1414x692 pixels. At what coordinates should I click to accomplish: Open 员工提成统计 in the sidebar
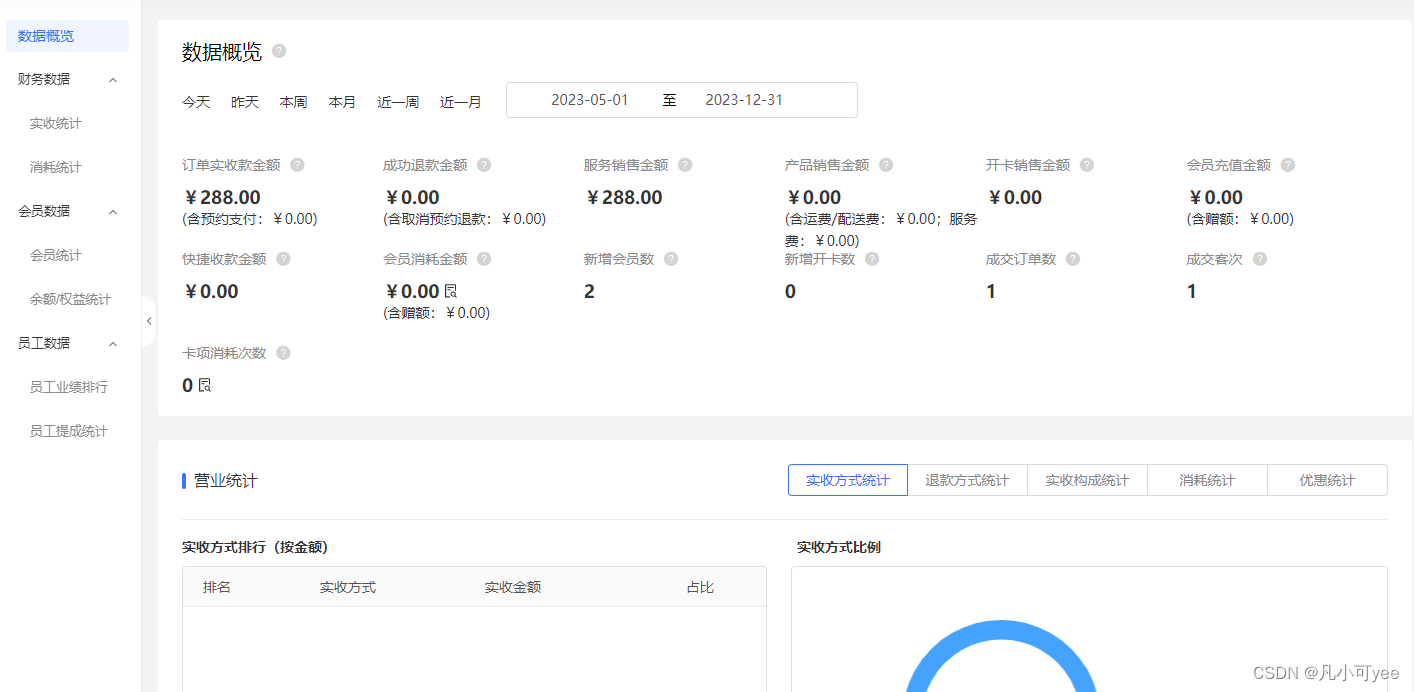point(67,431)
